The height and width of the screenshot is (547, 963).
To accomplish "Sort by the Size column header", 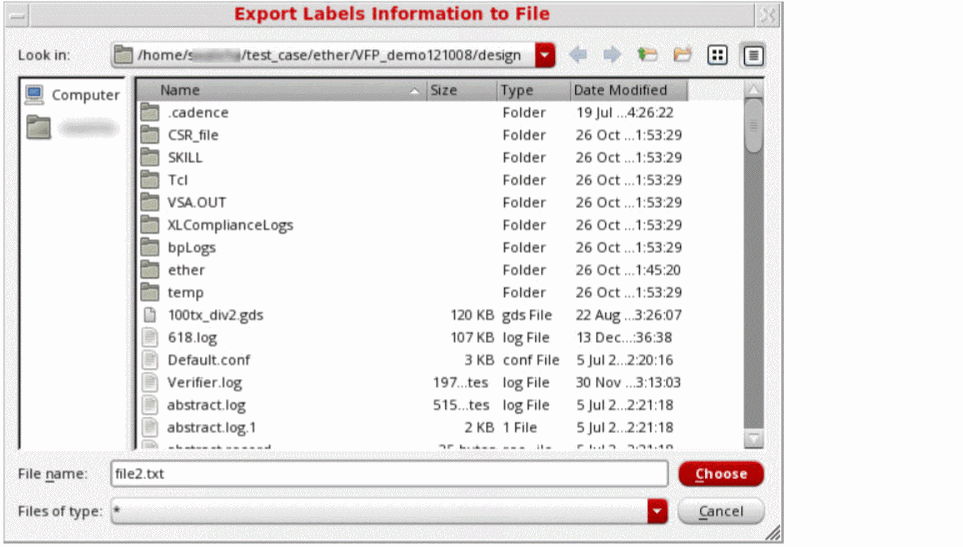I will click(x=462, y=90).
